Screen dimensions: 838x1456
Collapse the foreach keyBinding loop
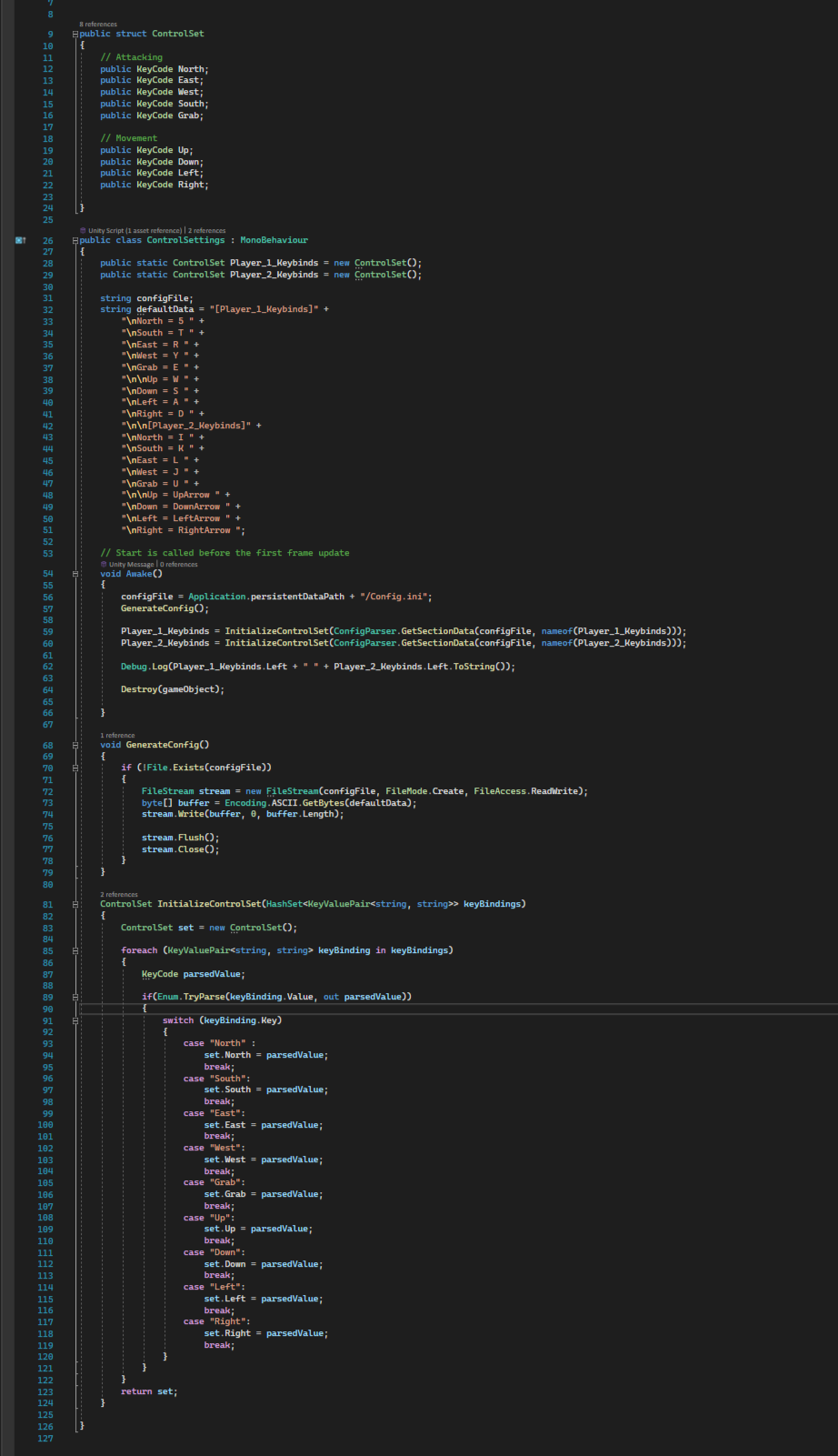(x=75, y=950)
